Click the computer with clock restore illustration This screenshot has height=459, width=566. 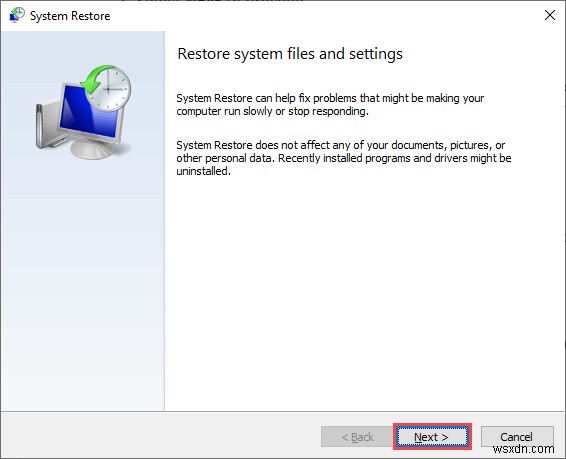point(84,112)
